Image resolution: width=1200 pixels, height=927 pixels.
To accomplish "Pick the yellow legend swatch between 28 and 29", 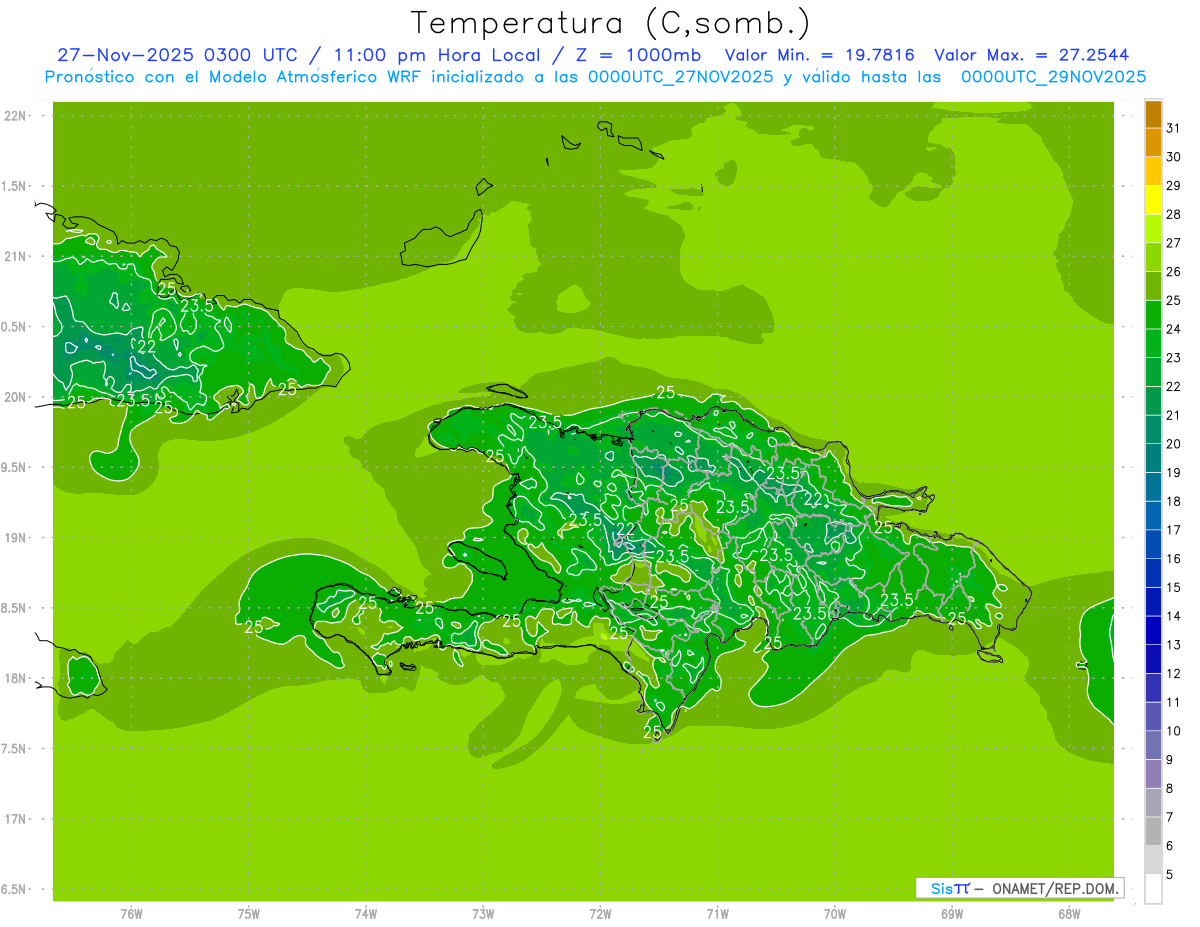I will click(1153, 200).
